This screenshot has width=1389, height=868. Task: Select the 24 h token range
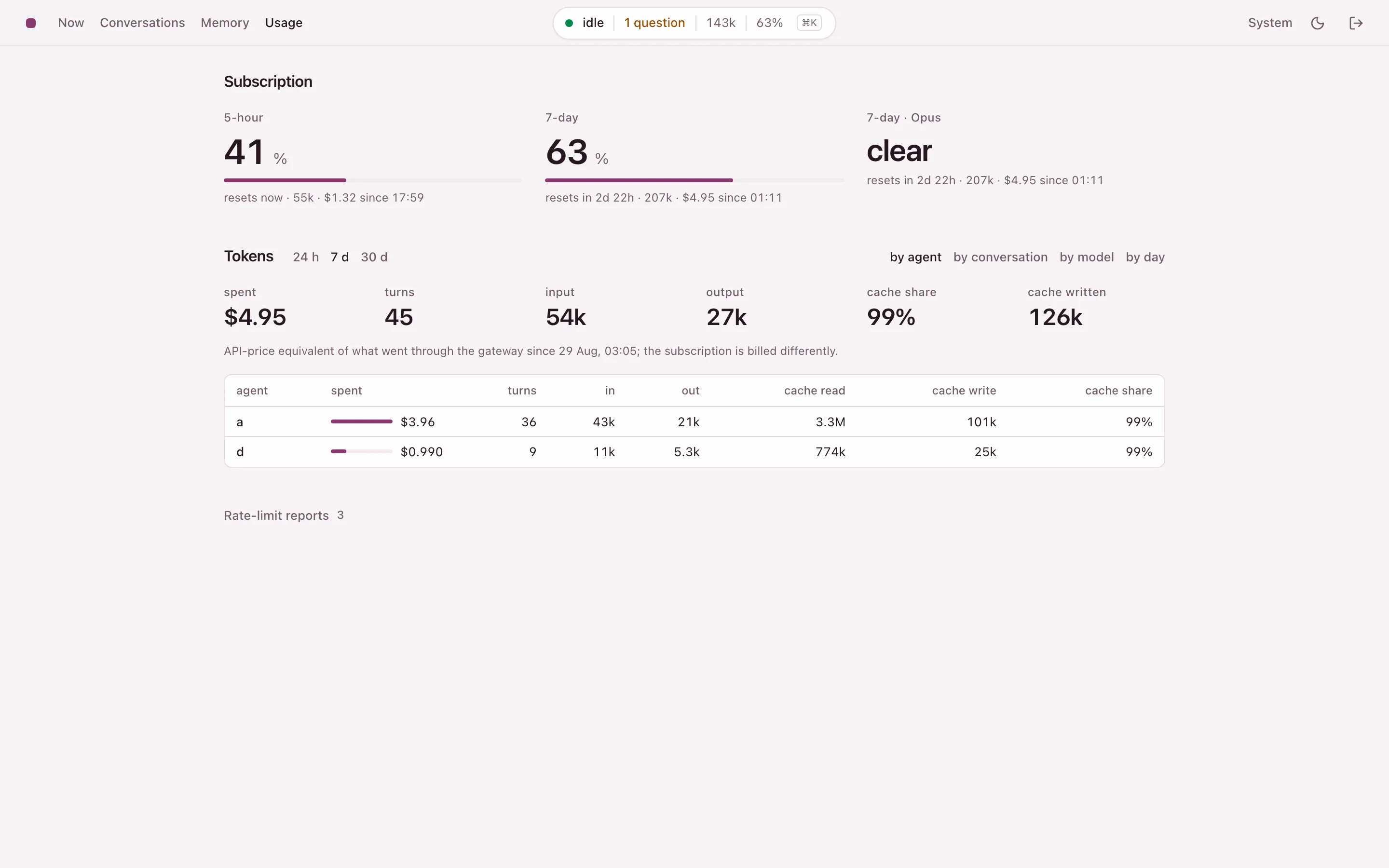(306, 257)
